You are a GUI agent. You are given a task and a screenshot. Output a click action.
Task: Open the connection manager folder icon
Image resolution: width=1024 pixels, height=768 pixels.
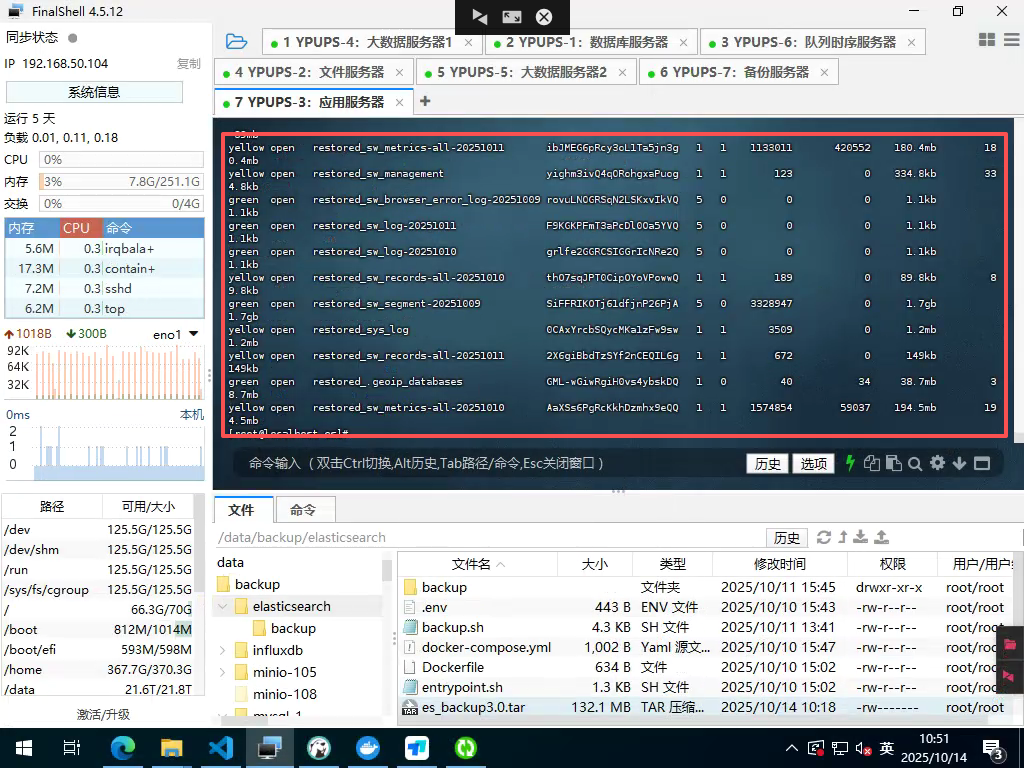236,42
